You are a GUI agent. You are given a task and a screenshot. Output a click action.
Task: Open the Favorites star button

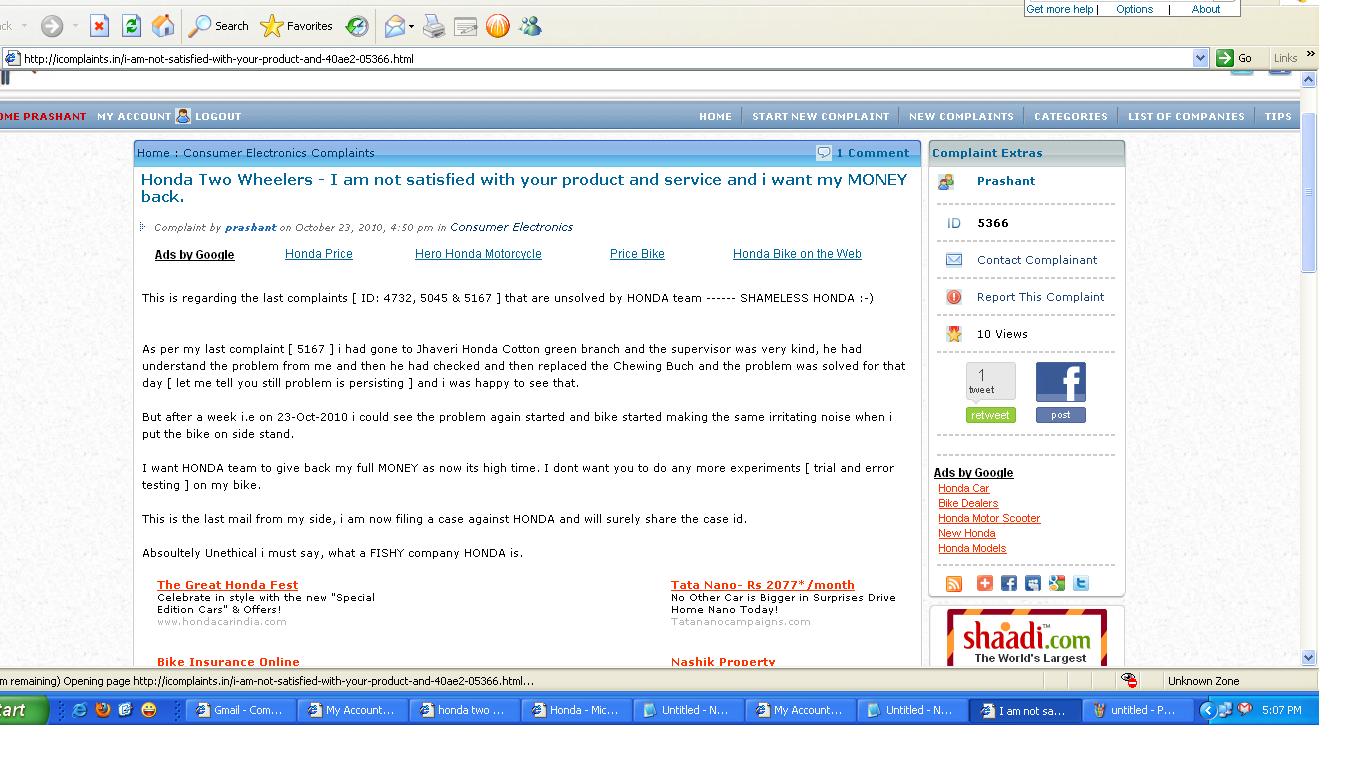coord(297,26)
